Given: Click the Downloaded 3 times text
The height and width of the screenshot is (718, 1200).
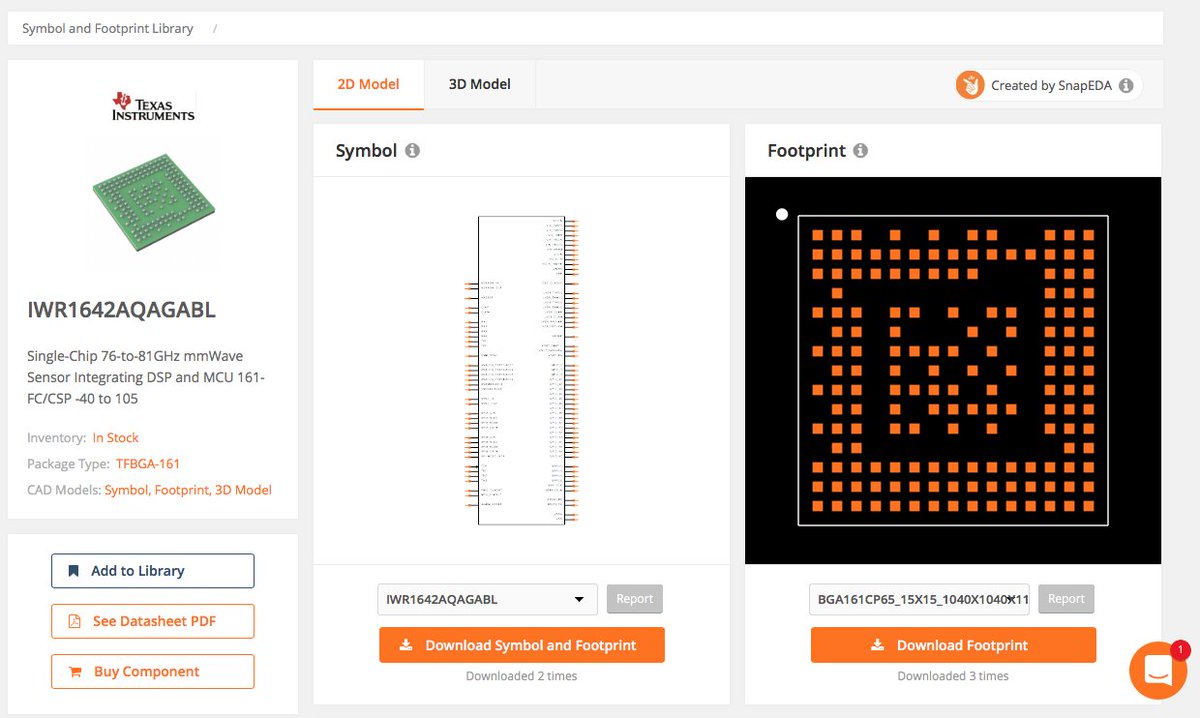Looking at the screenshot, I should [953, 676].
